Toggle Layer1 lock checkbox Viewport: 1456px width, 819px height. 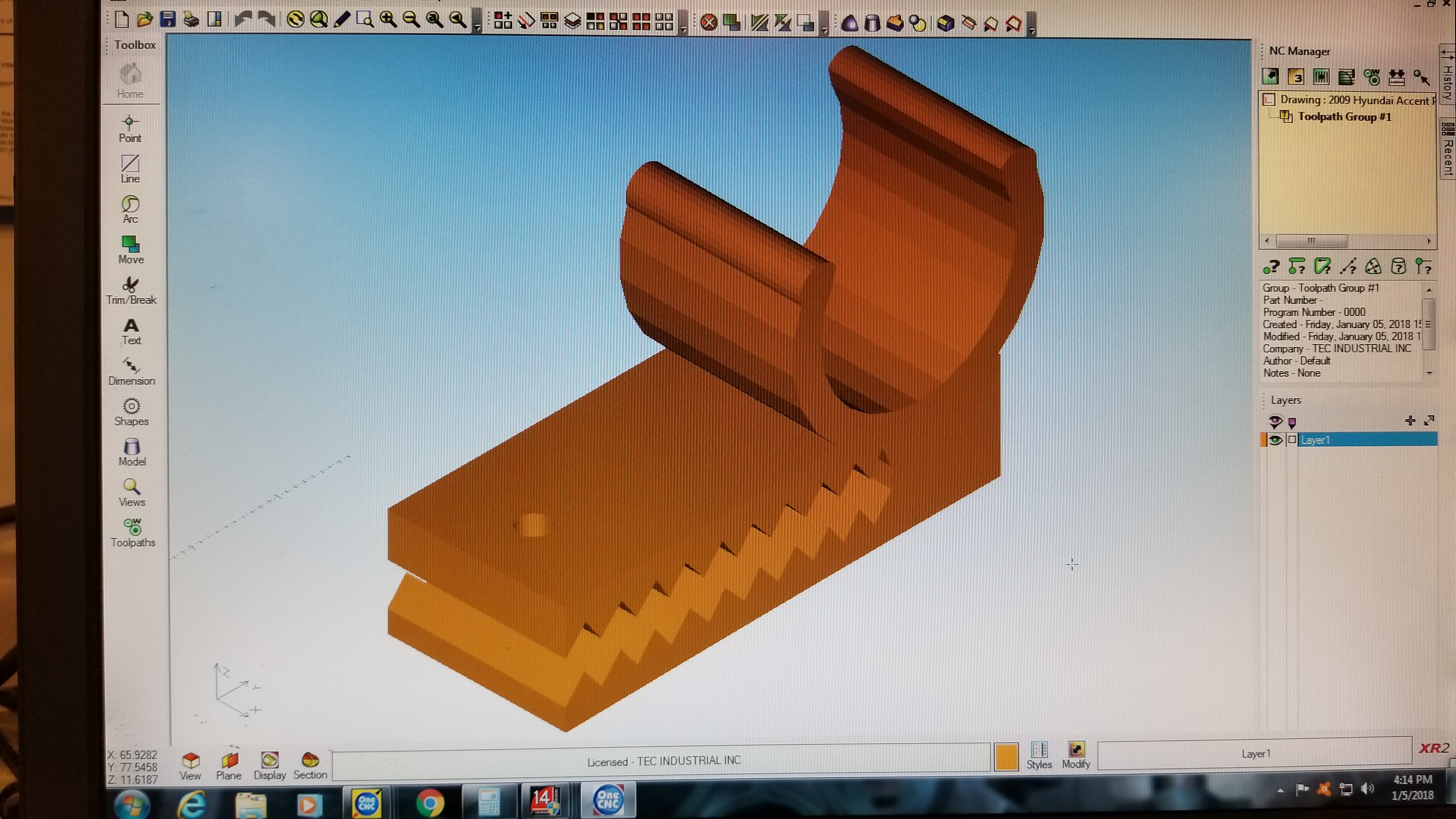1292,439
